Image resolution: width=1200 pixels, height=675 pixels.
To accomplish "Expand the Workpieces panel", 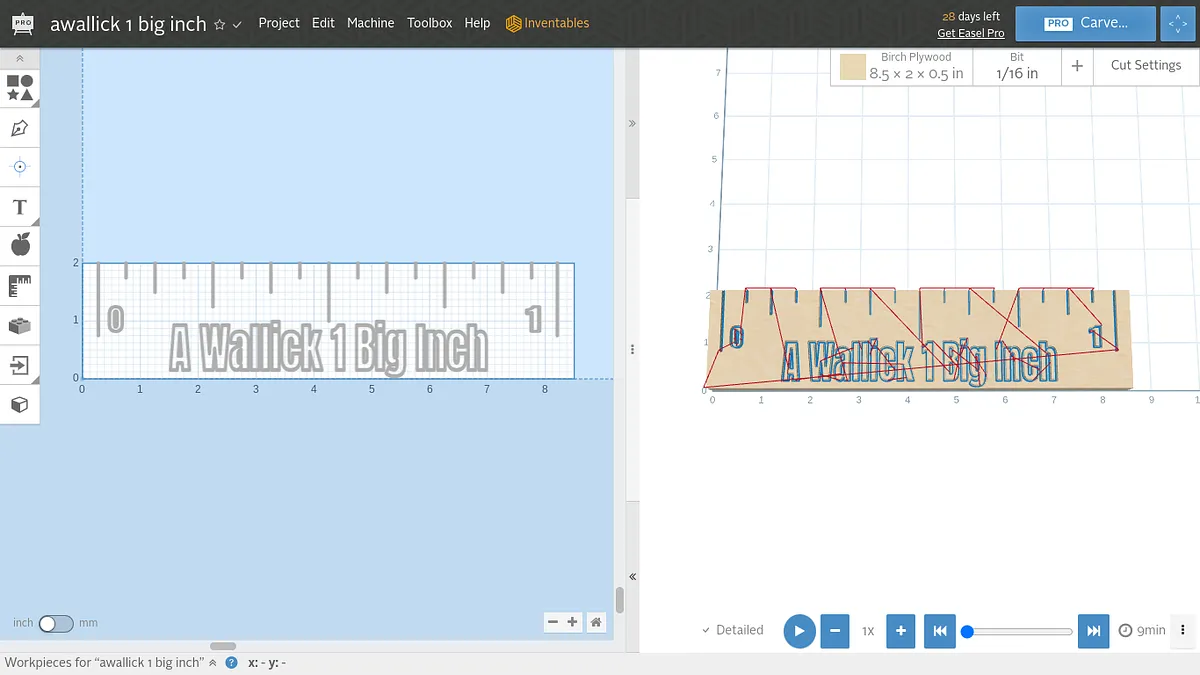I will (212, 662).
